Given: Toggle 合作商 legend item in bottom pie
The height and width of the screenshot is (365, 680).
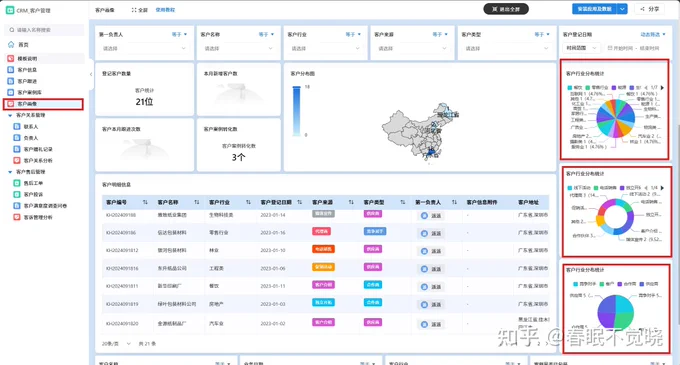Looking at the screenshot, I should click(627, 284).
